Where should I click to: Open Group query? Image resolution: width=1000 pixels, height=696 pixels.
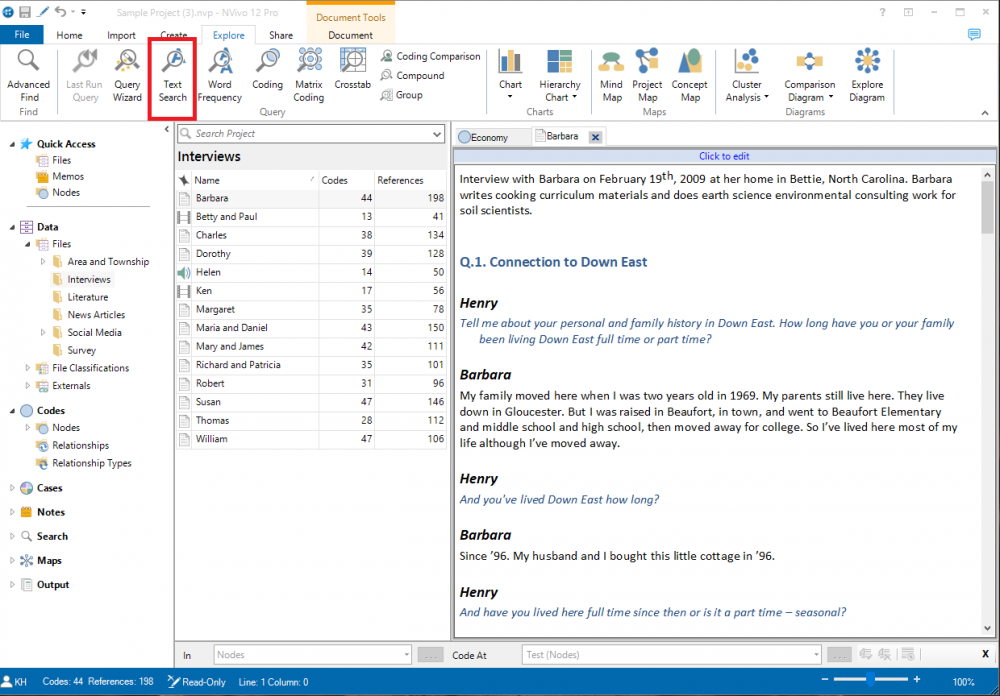tap(401, 95)
